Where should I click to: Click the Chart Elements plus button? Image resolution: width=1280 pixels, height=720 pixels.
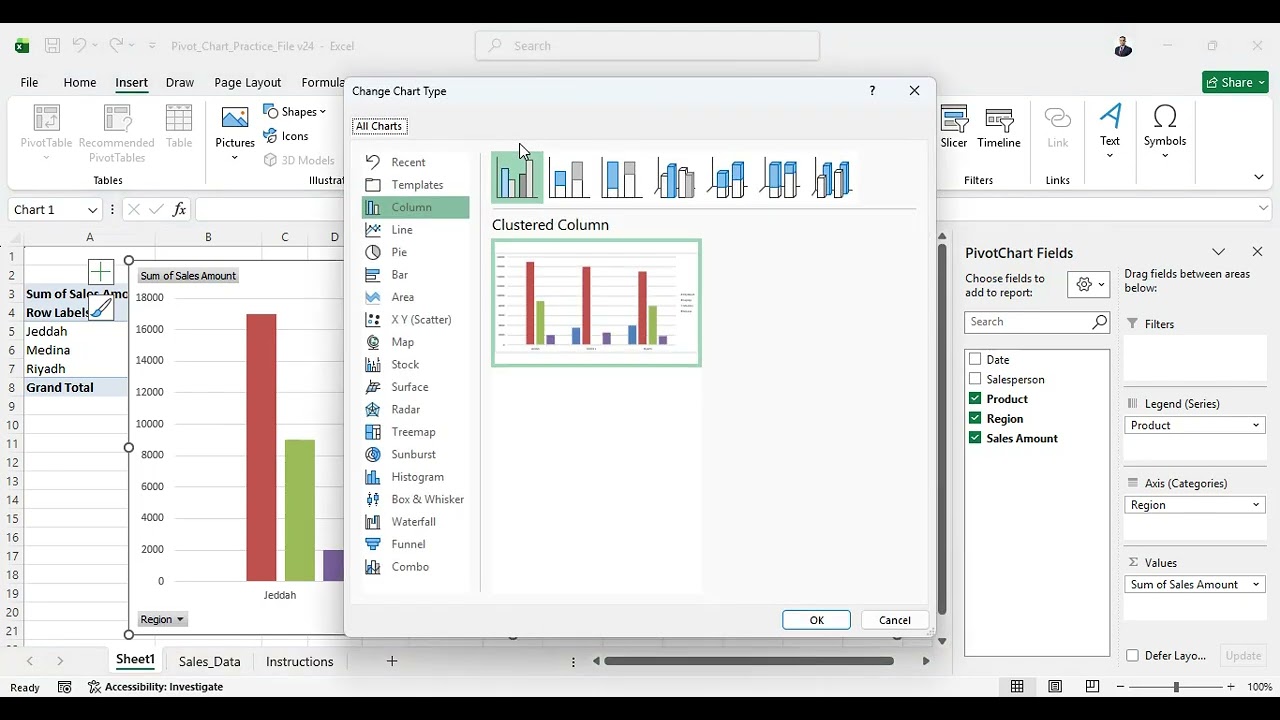click(101, 272)
